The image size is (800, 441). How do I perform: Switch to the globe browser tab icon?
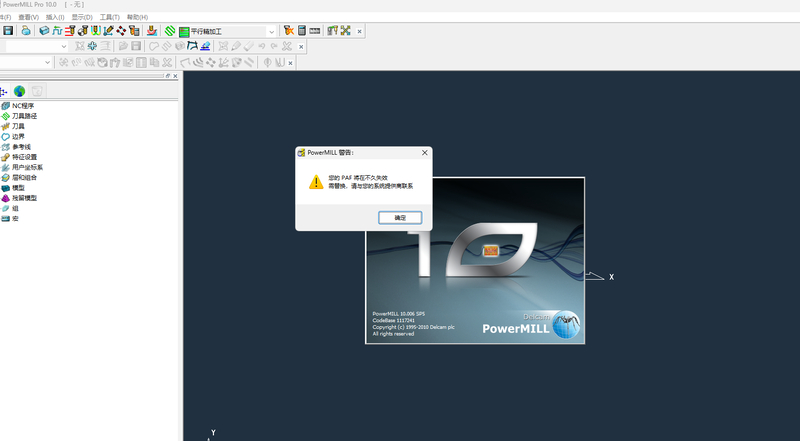(19, 91)
